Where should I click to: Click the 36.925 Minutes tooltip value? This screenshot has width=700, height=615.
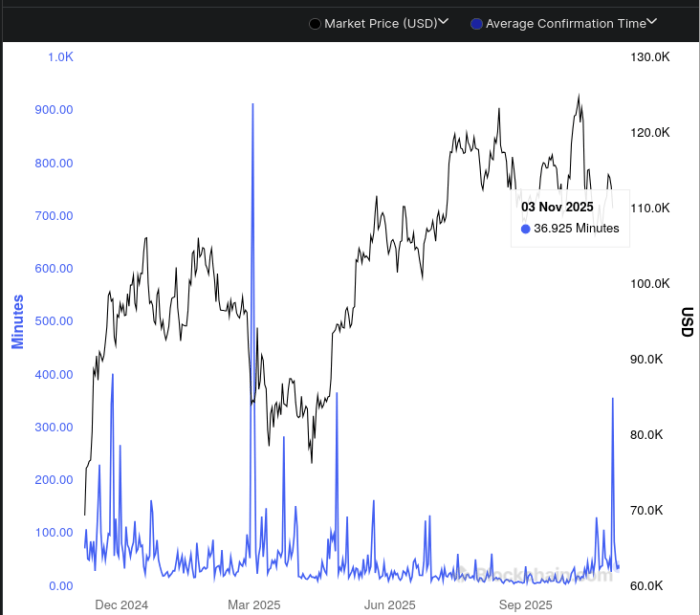point(576,229)
